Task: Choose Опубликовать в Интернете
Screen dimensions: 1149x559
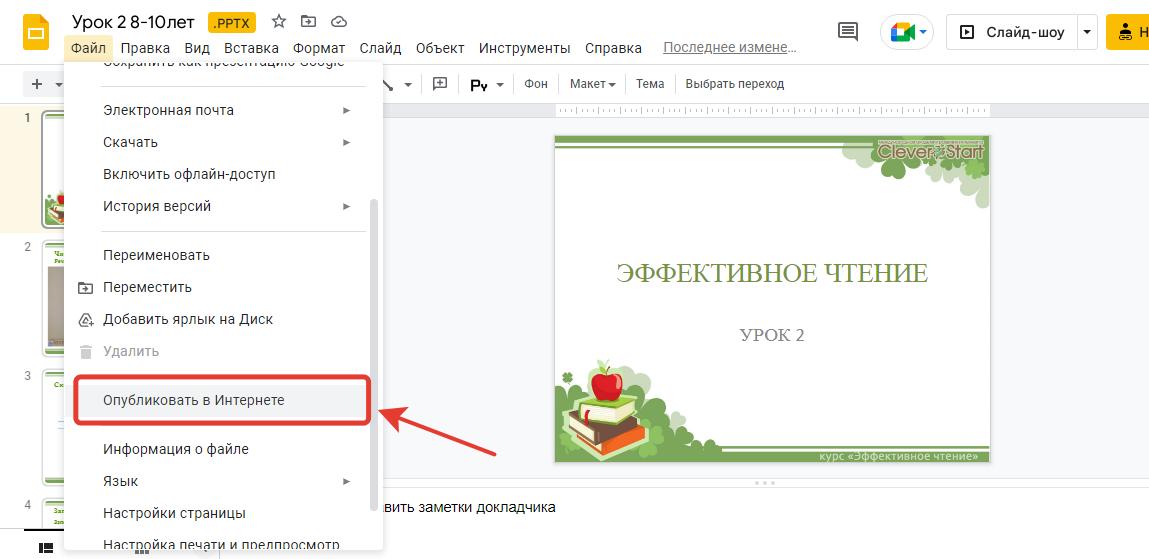Action: coord(223,400)
